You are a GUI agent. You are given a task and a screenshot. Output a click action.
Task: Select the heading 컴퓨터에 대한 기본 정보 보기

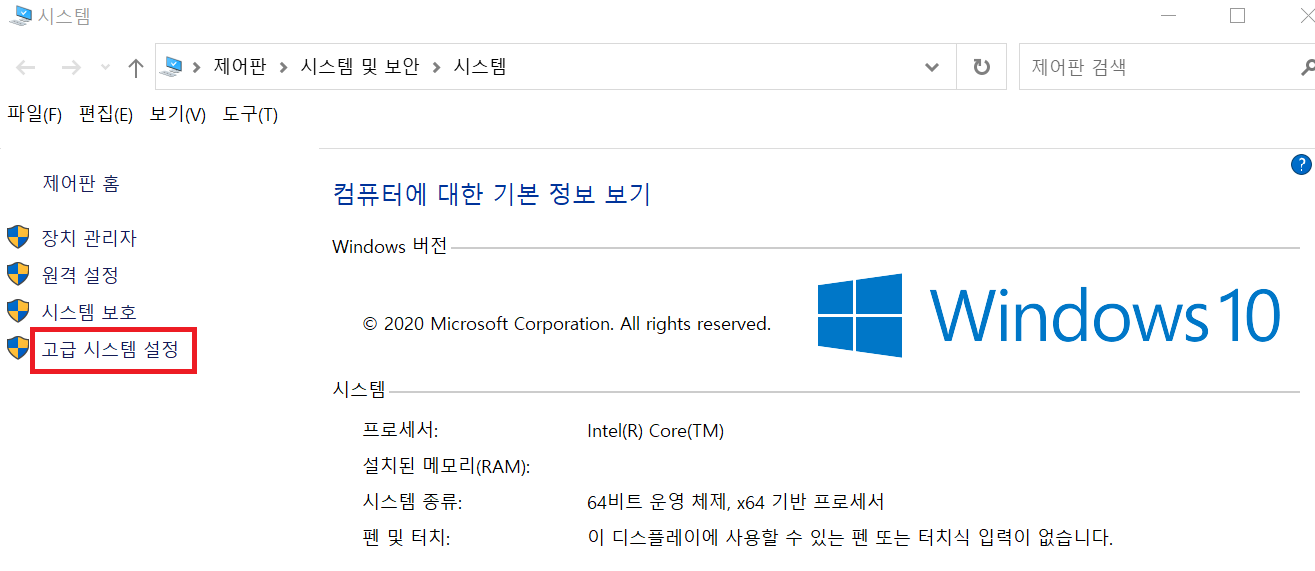point(492,193)
